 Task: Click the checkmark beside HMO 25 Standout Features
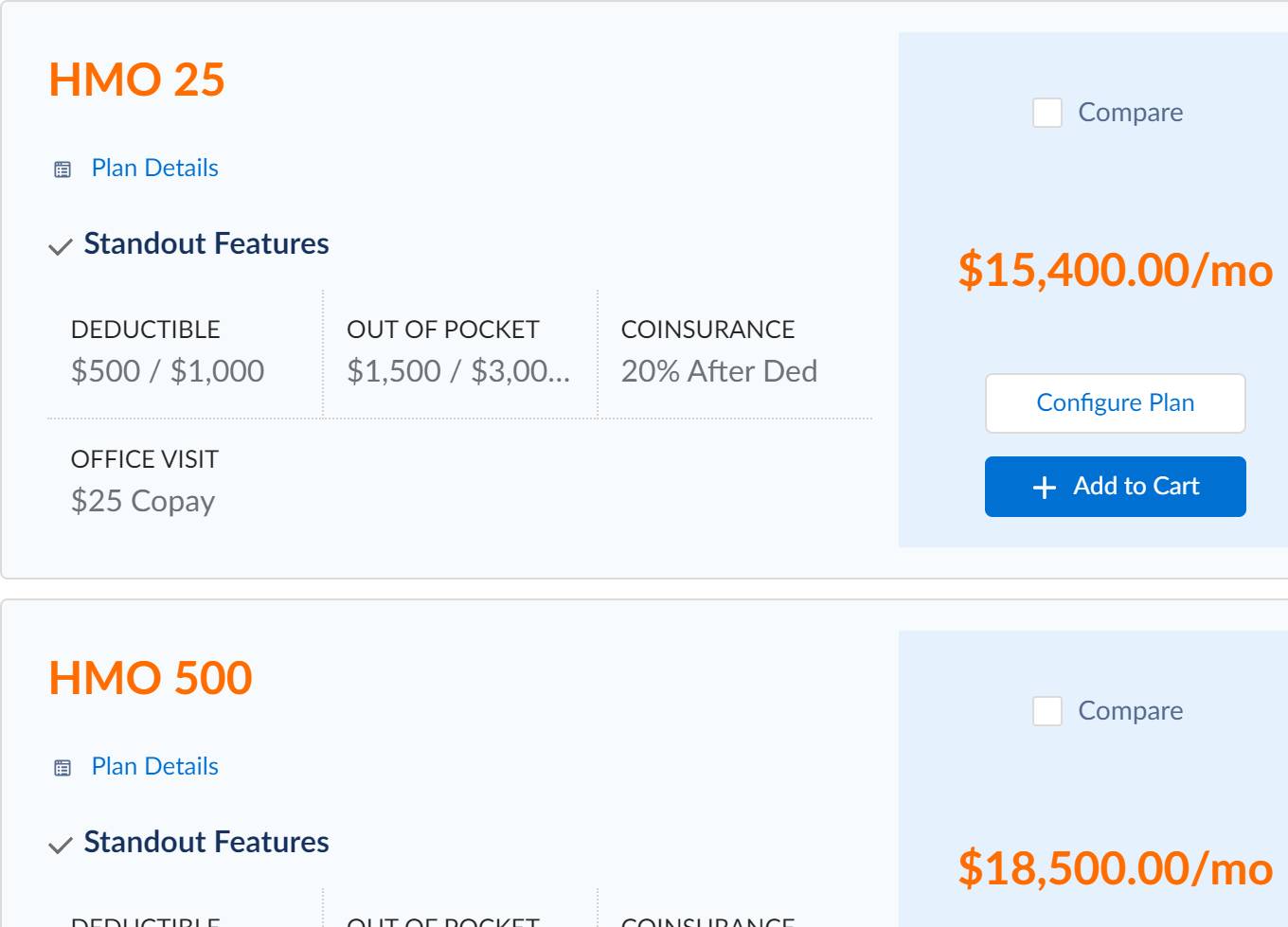coord(61,247)
